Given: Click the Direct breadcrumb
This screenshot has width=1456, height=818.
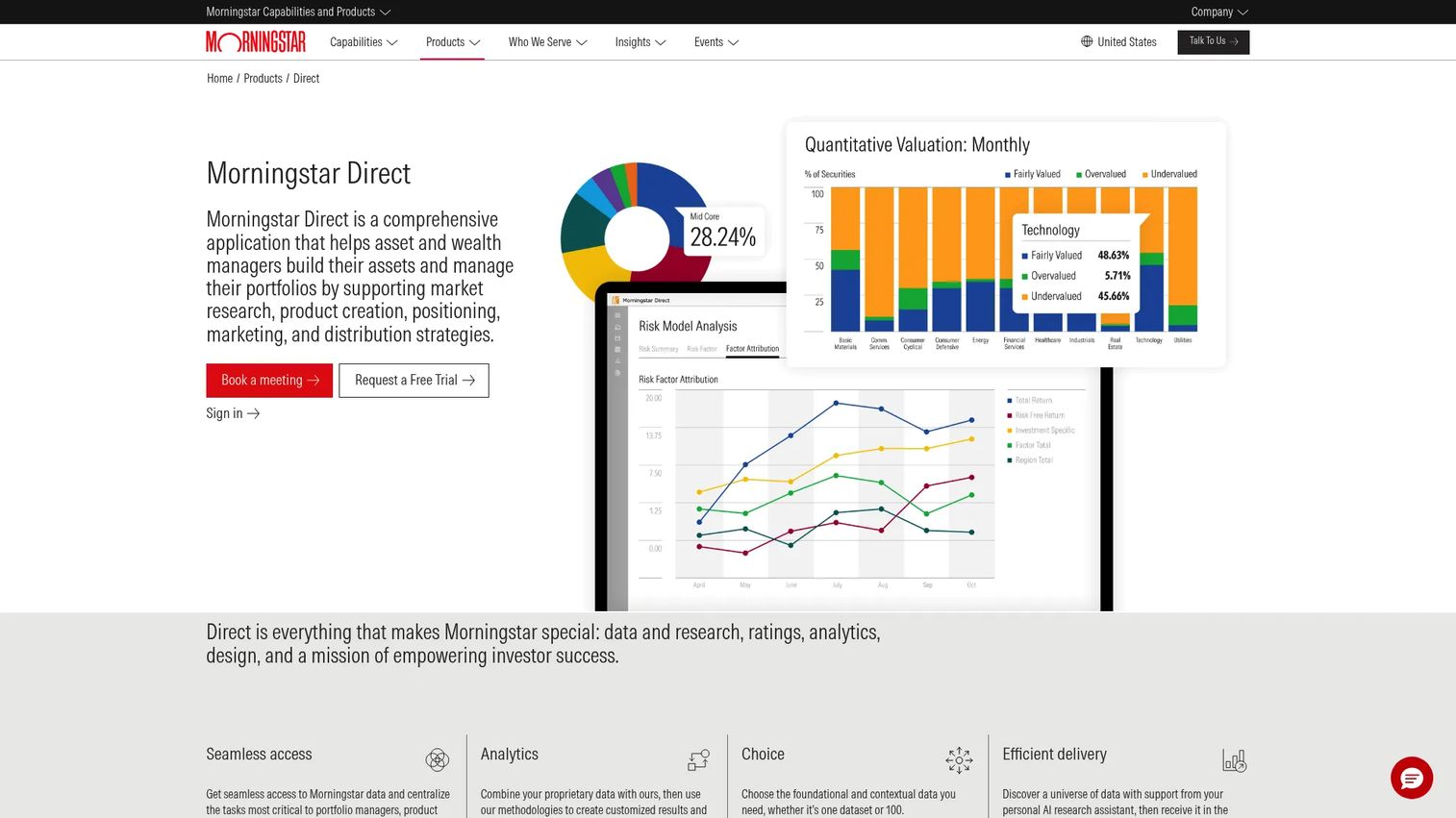Looking at the screenshot, I should tap(307, 79).
